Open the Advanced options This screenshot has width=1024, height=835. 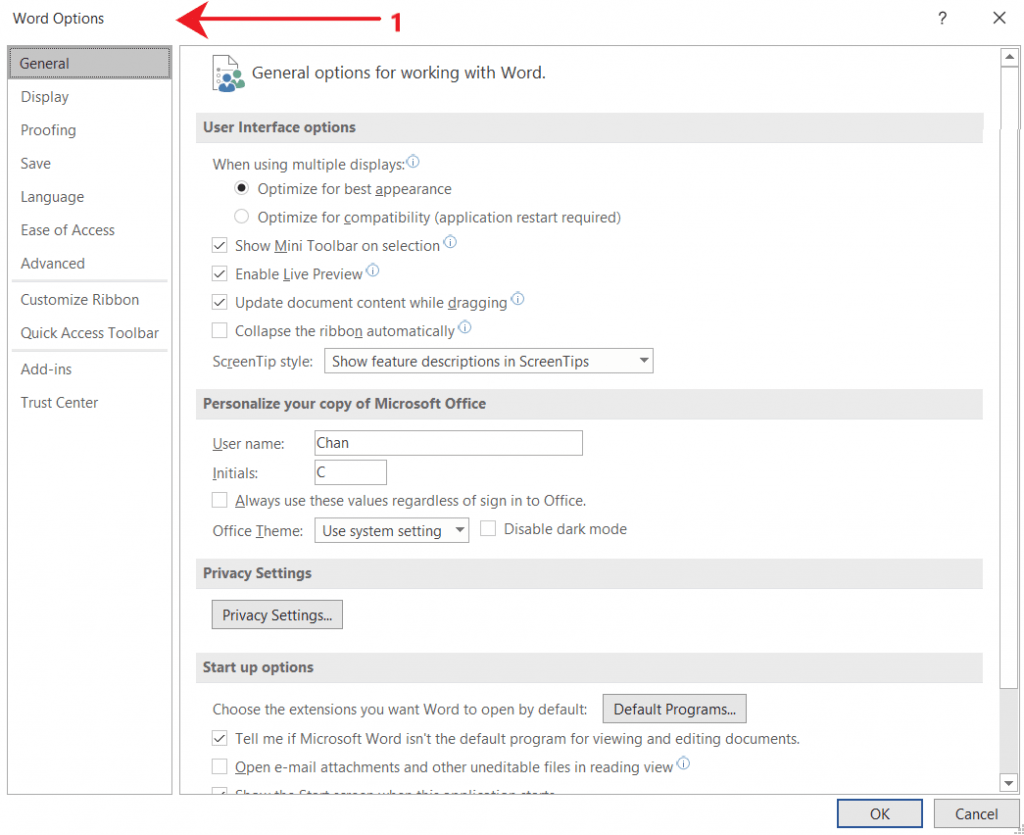click(89, 263)
